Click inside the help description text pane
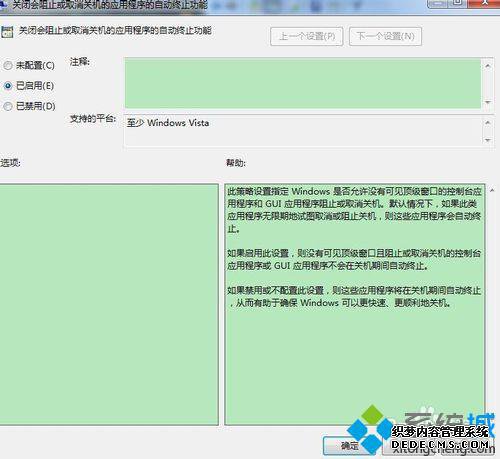This screenshot has width=500, height=459. 355,304
